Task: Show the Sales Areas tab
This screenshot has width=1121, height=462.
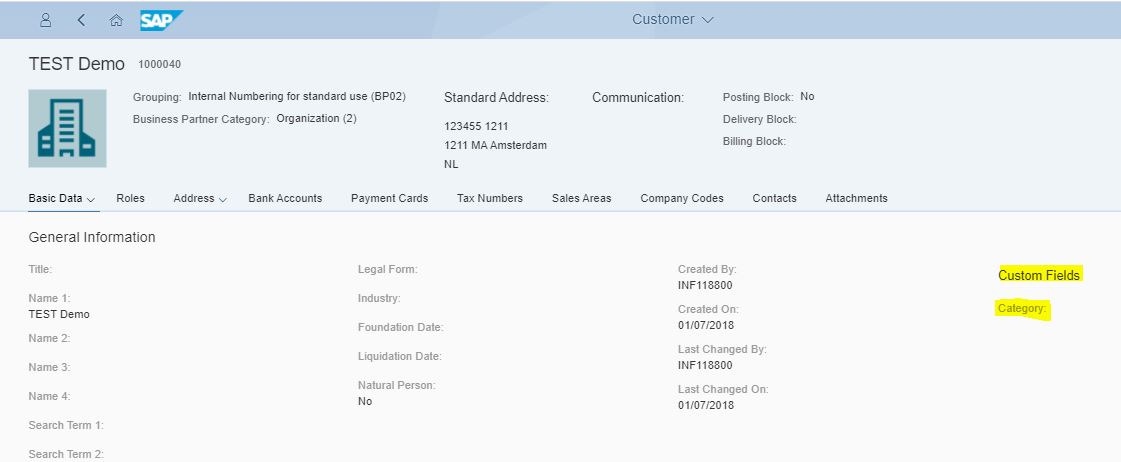Action: (x=581, y=198)
